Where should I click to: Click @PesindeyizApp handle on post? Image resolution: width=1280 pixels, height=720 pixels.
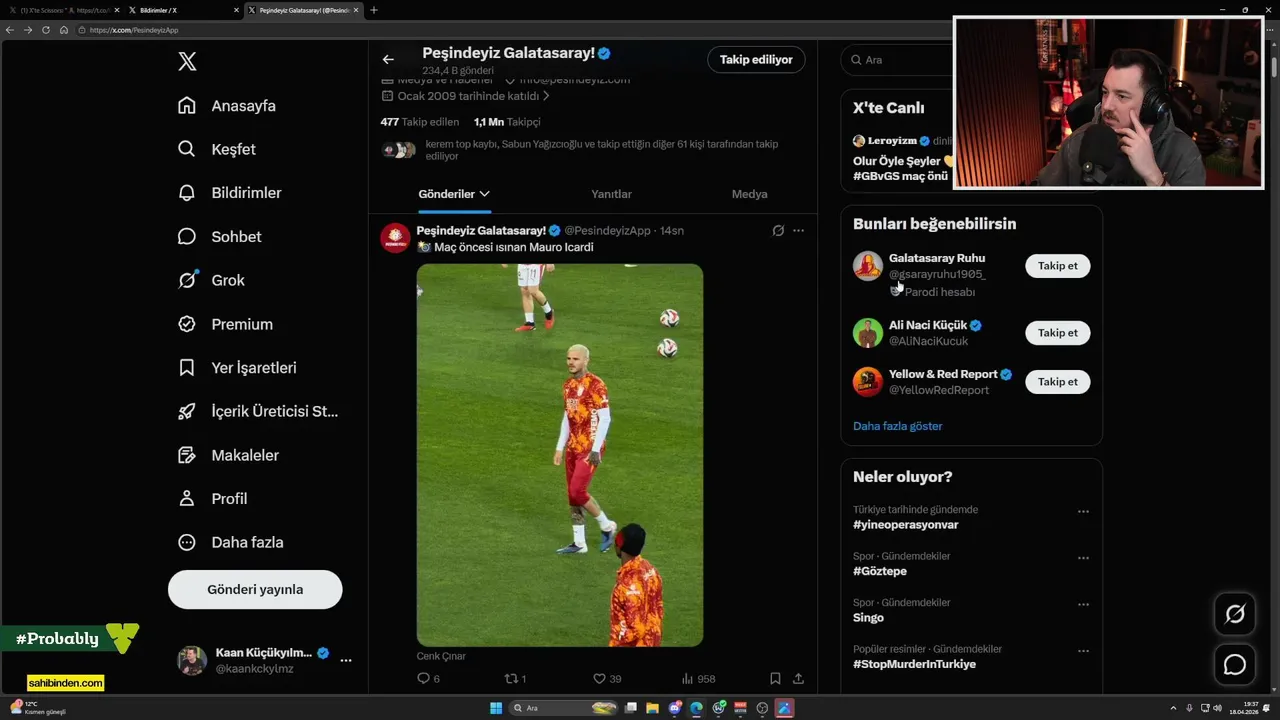(x=607, y=231)
